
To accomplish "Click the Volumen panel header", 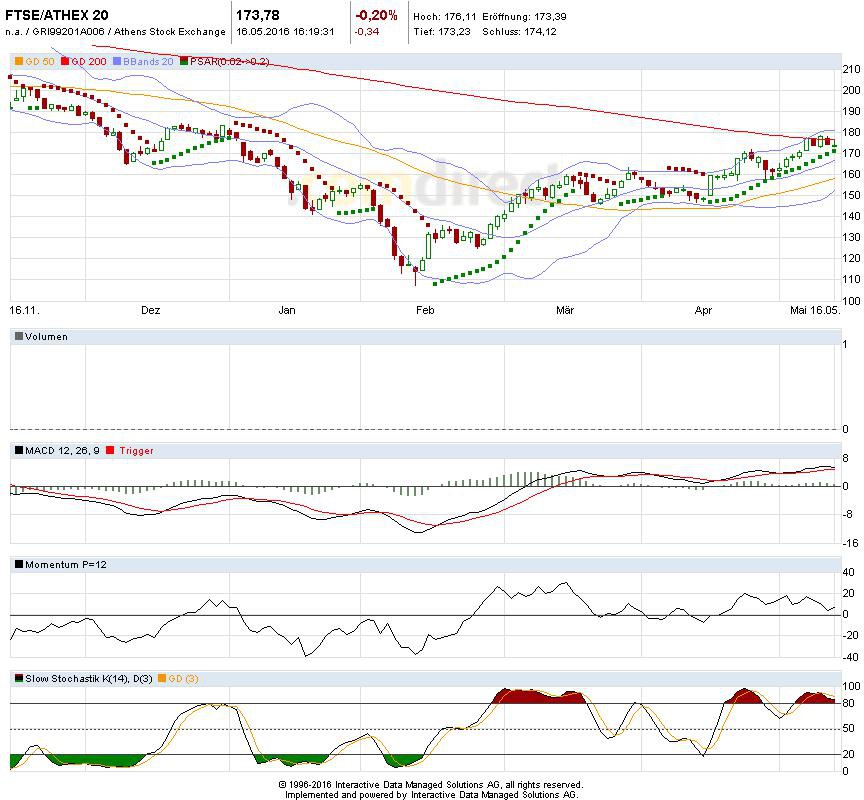I will 46,337.
